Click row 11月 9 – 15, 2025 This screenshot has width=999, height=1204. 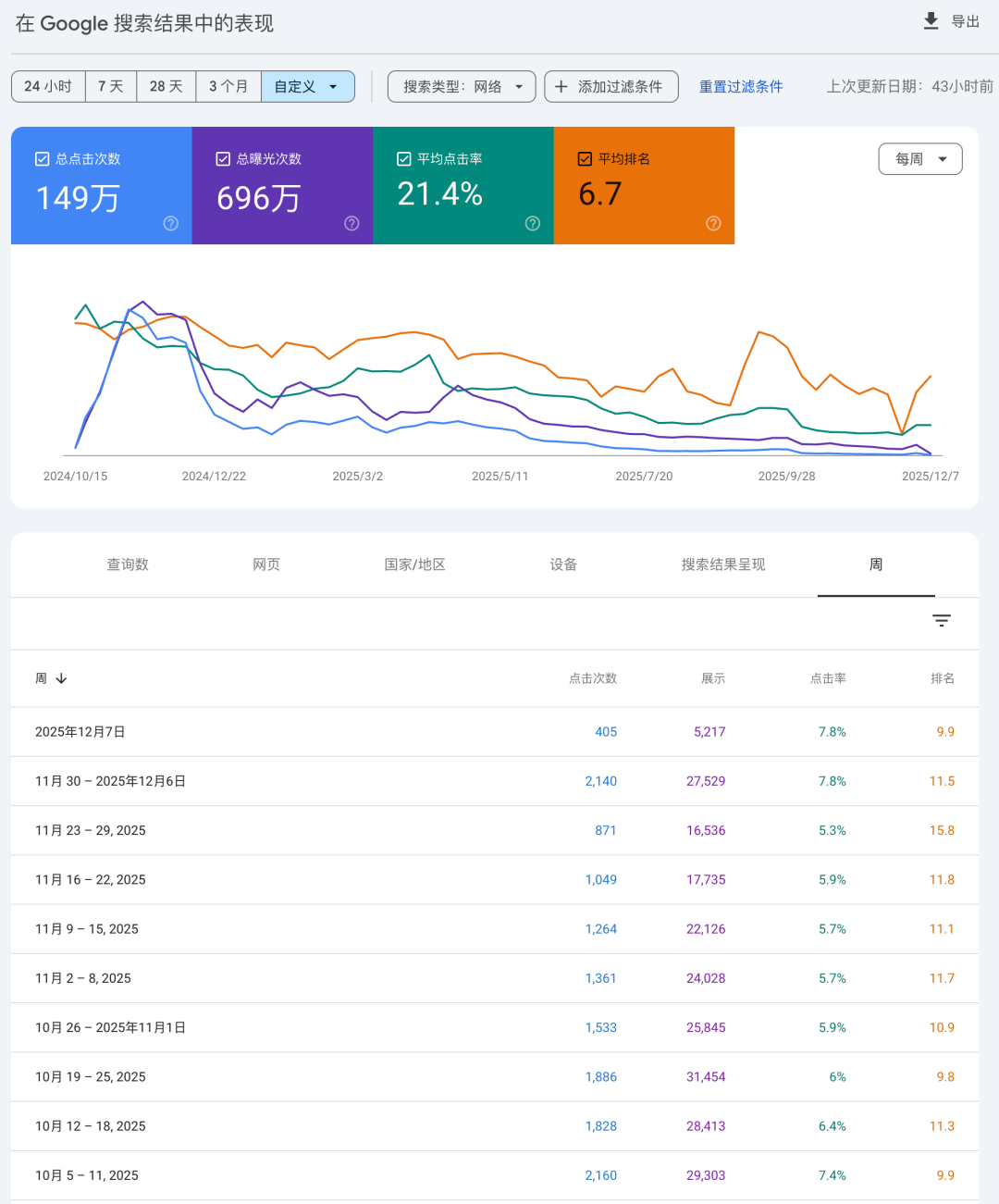coord(495,929)
